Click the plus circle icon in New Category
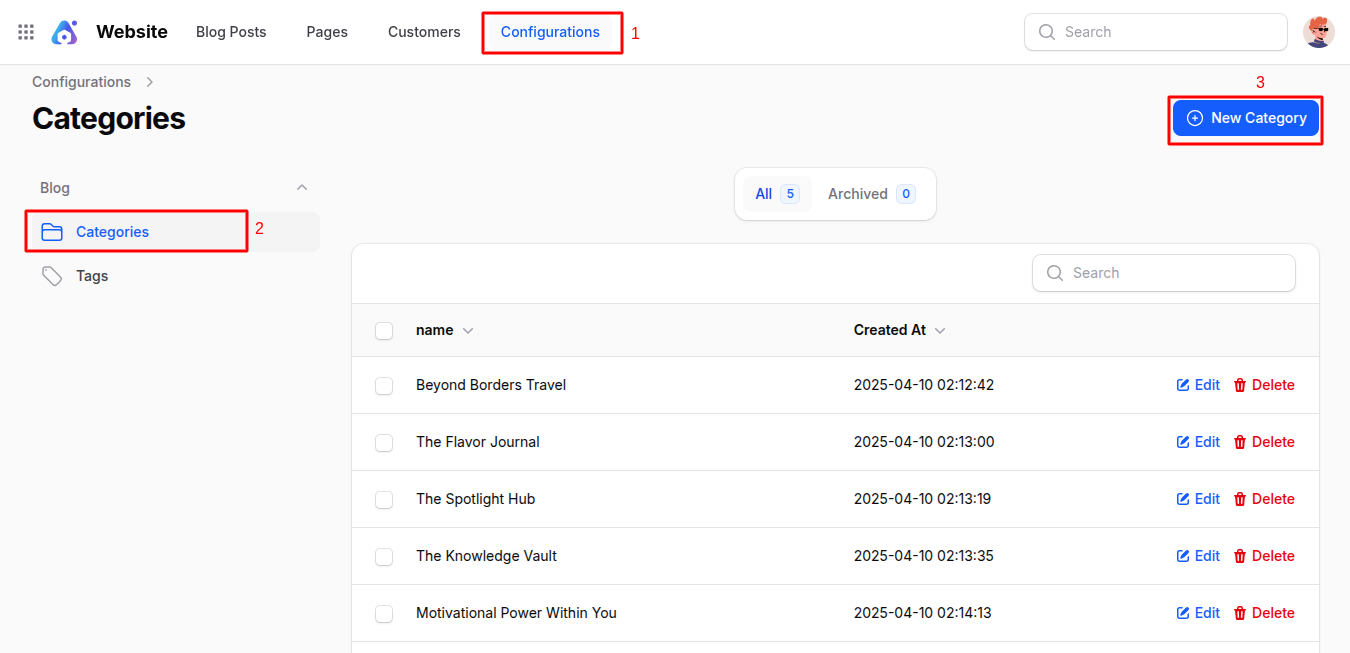The width and height of the screenshot is (1350, 653). coord(1196,117)
